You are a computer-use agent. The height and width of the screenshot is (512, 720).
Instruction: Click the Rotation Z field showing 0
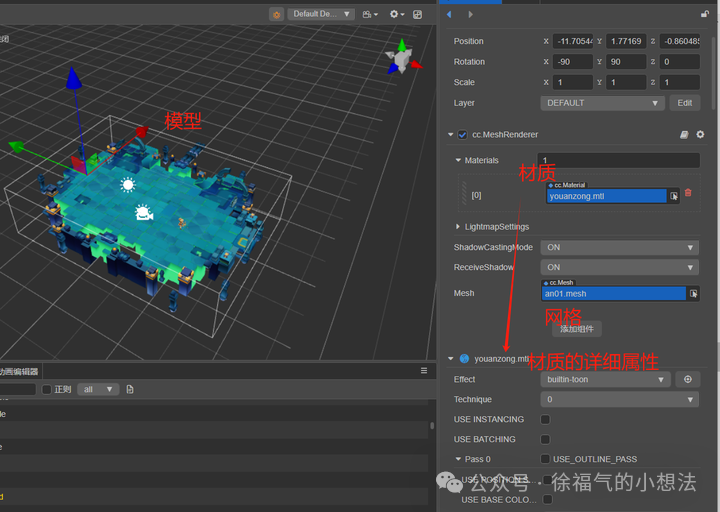[680, 62]
